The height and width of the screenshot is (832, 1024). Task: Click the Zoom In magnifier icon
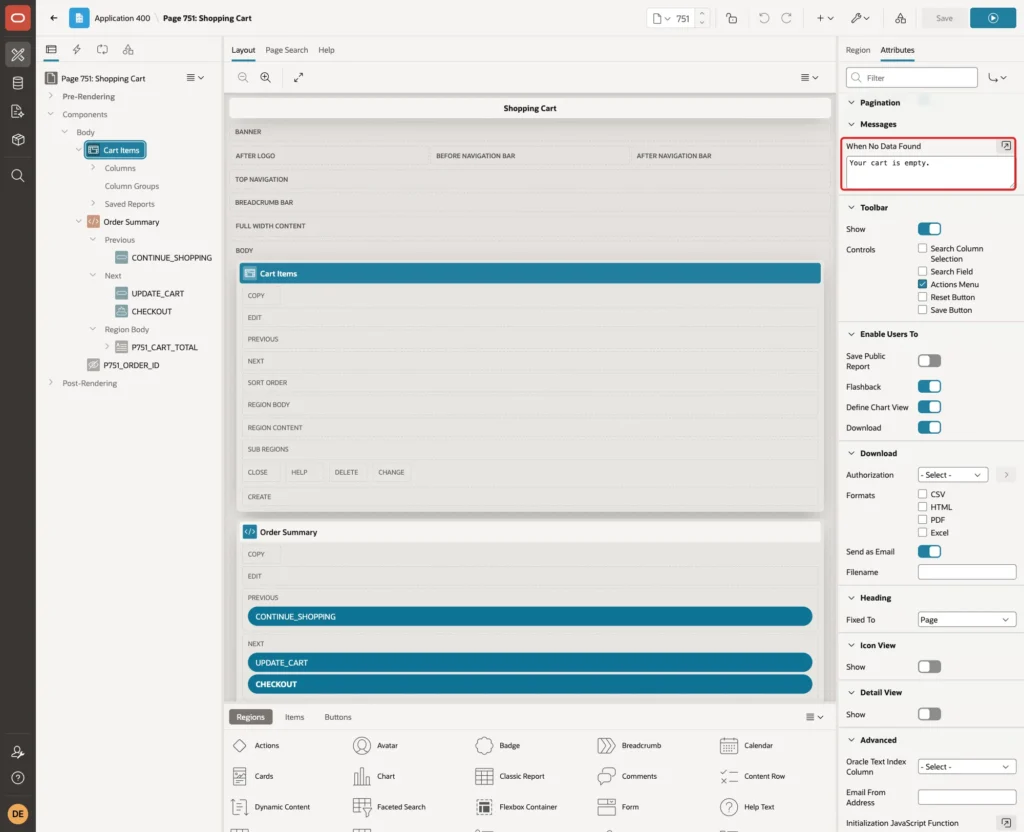point(266,77)
